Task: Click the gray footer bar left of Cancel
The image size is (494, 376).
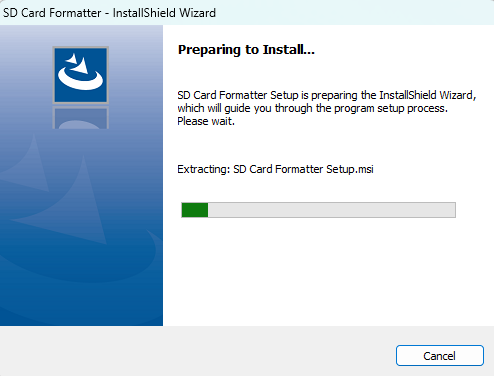Action: pyautogui.click(x=198, y=351)
